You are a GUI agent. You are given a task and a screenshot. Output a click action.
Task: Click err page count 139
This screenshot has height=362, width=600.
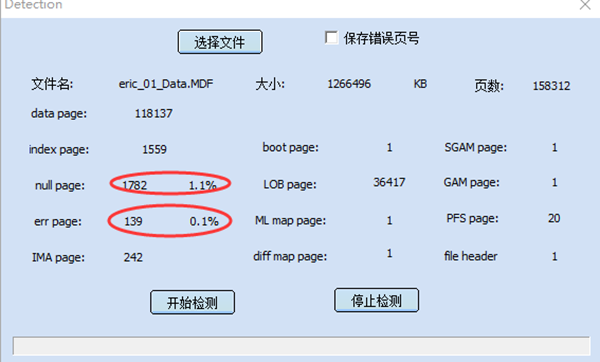pos(133,221)
